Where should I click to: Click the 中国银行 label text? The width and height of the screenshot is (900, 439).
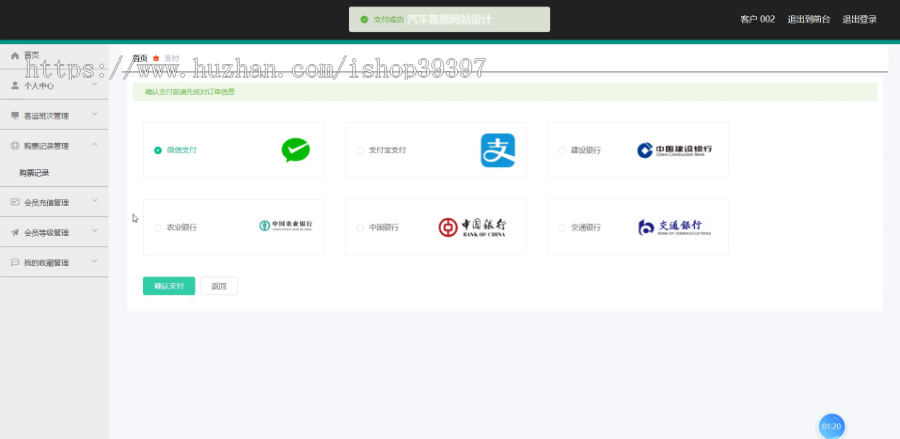(x=383, y=227)
